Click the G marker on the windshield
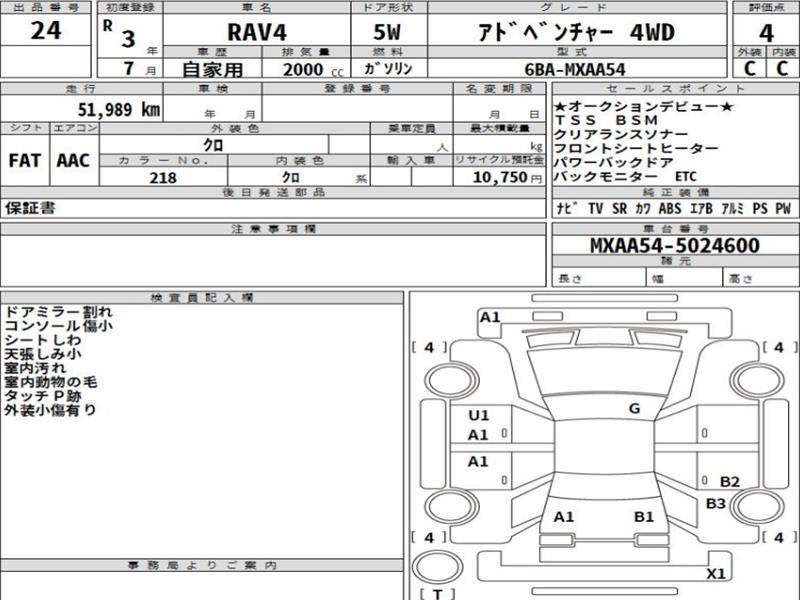Viewport: 800px width, 600px height. pyautogui.click(x=634, y=408)
